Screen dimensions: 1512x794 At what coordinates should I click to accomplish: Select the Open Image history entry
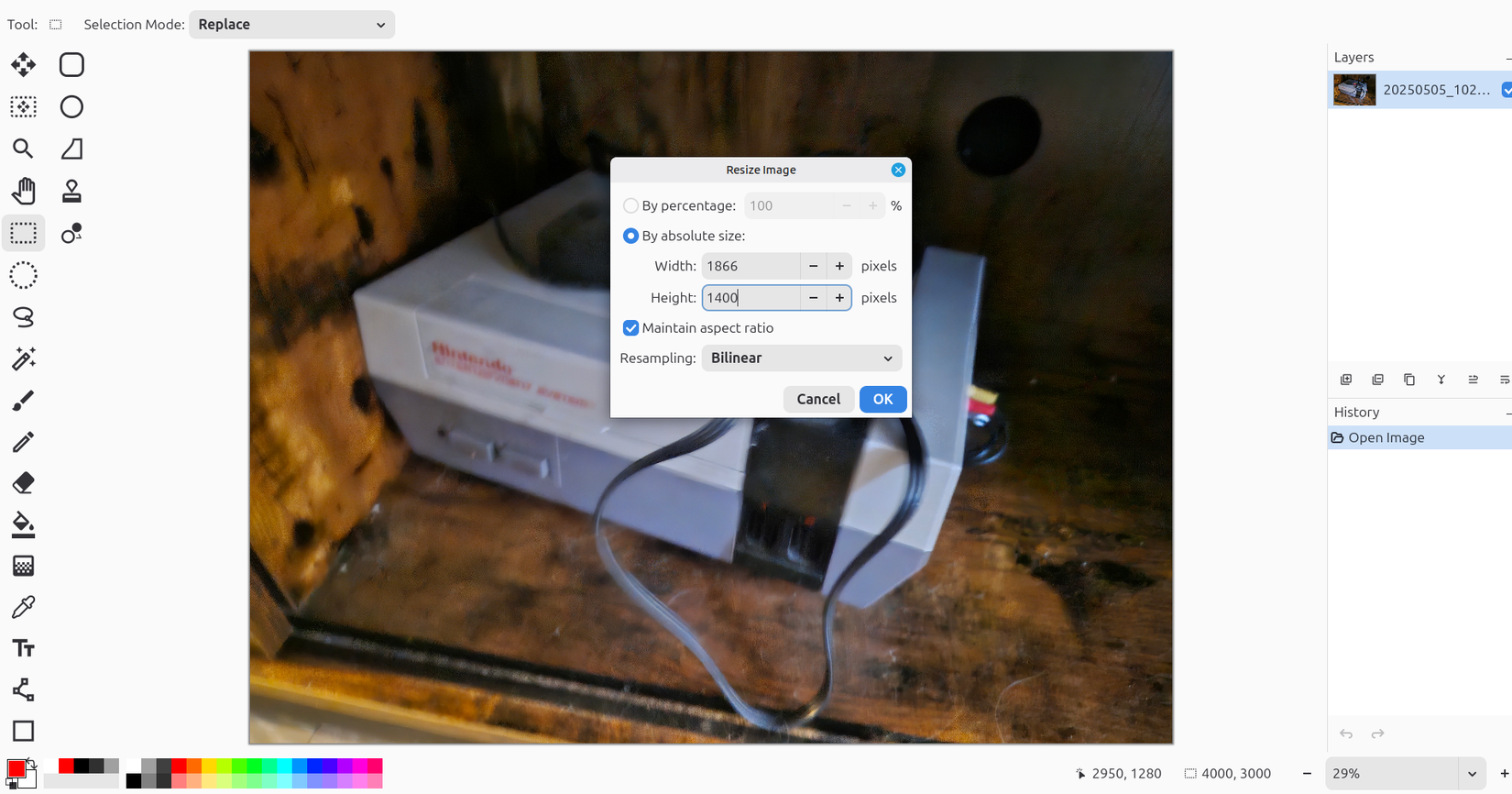tap(1419, 438)
